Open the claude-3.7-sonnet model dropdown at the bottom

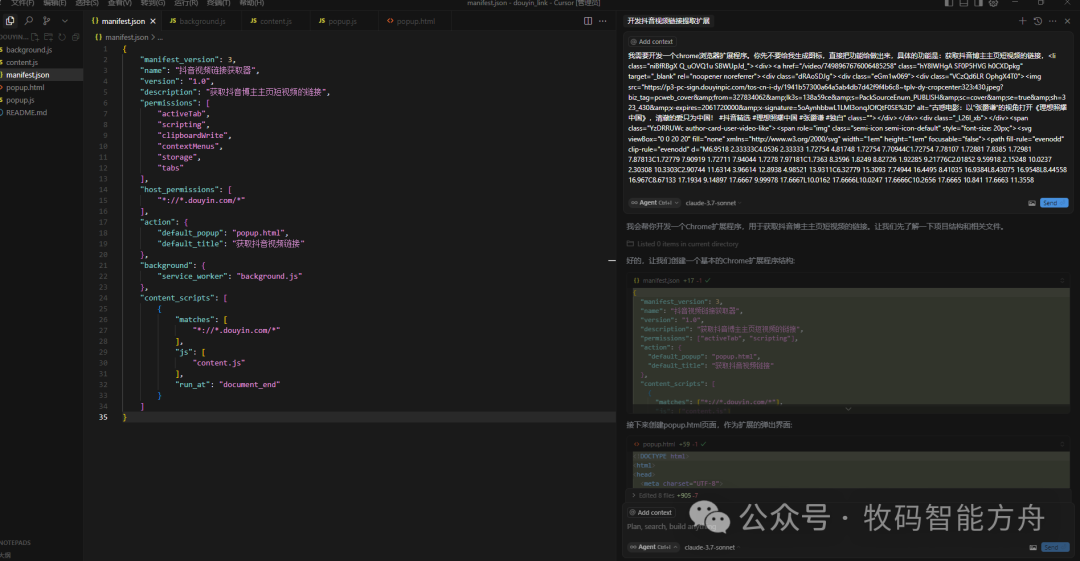point(711,547)
